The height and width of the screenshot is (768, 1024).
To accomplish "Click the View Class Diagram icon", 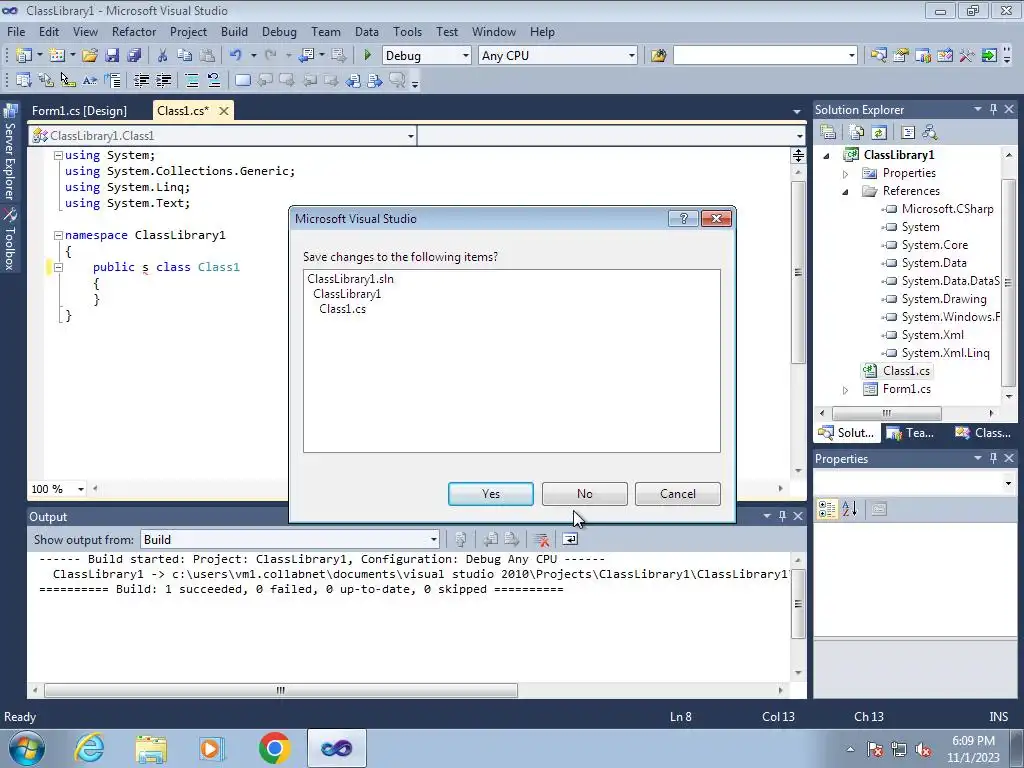I will click(930, 133).
